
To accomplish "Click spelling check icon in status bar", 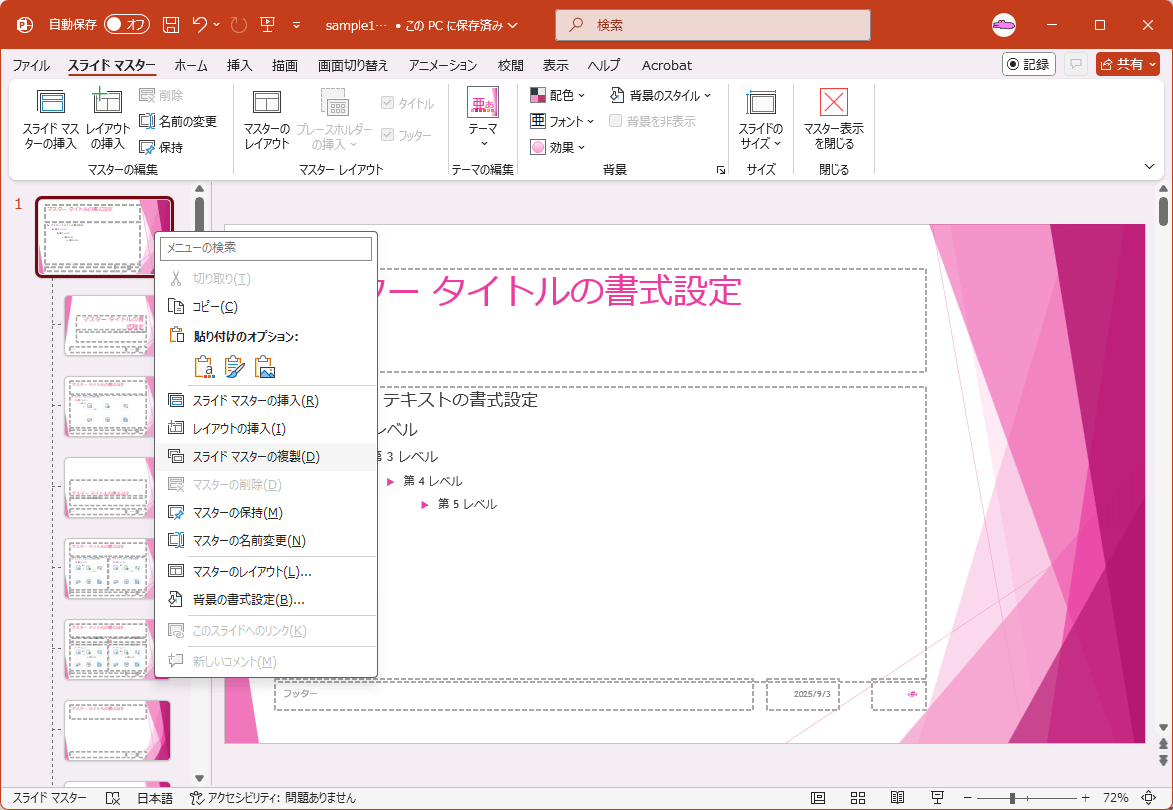I will [x=113, y=798].
